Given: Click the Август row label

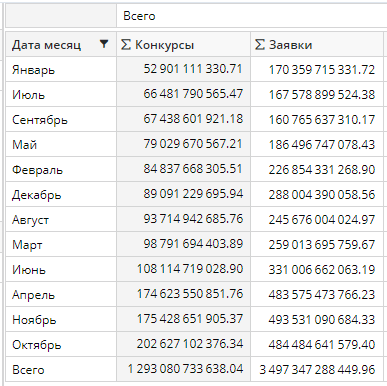Looking at the screenshot, I should click(x=30, y=220).
